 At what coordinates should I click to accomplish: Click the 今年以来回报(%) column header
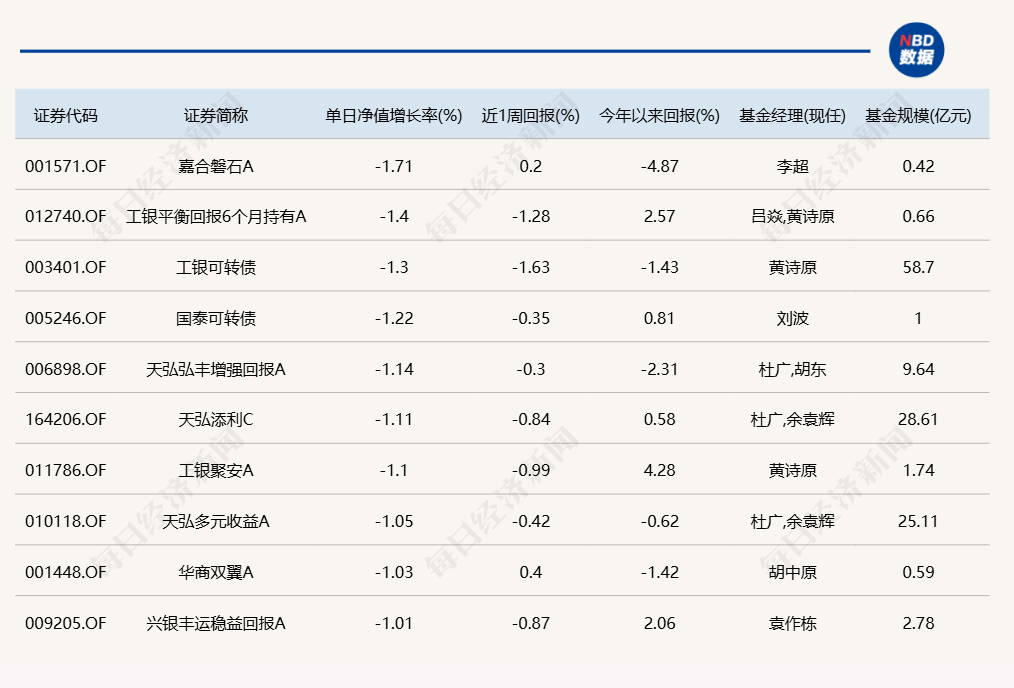(x=659, y=116)
